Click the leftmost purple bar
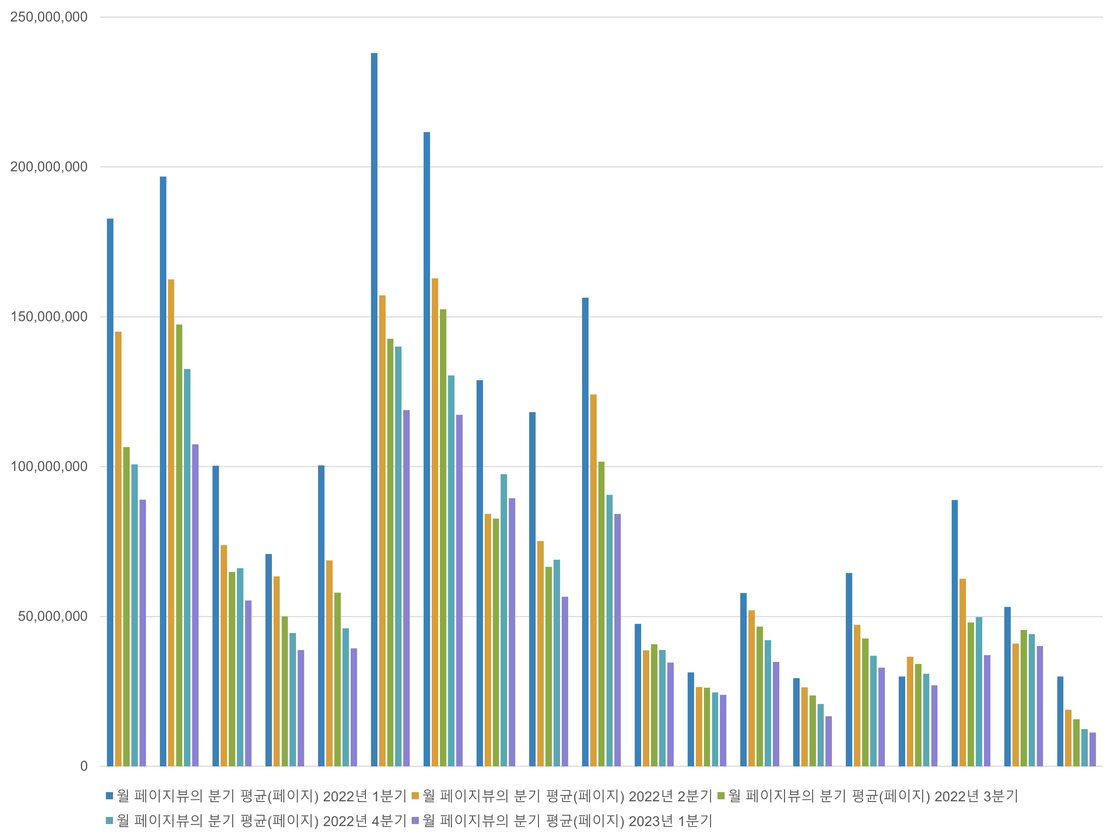1120x840 pixels. 142,632
